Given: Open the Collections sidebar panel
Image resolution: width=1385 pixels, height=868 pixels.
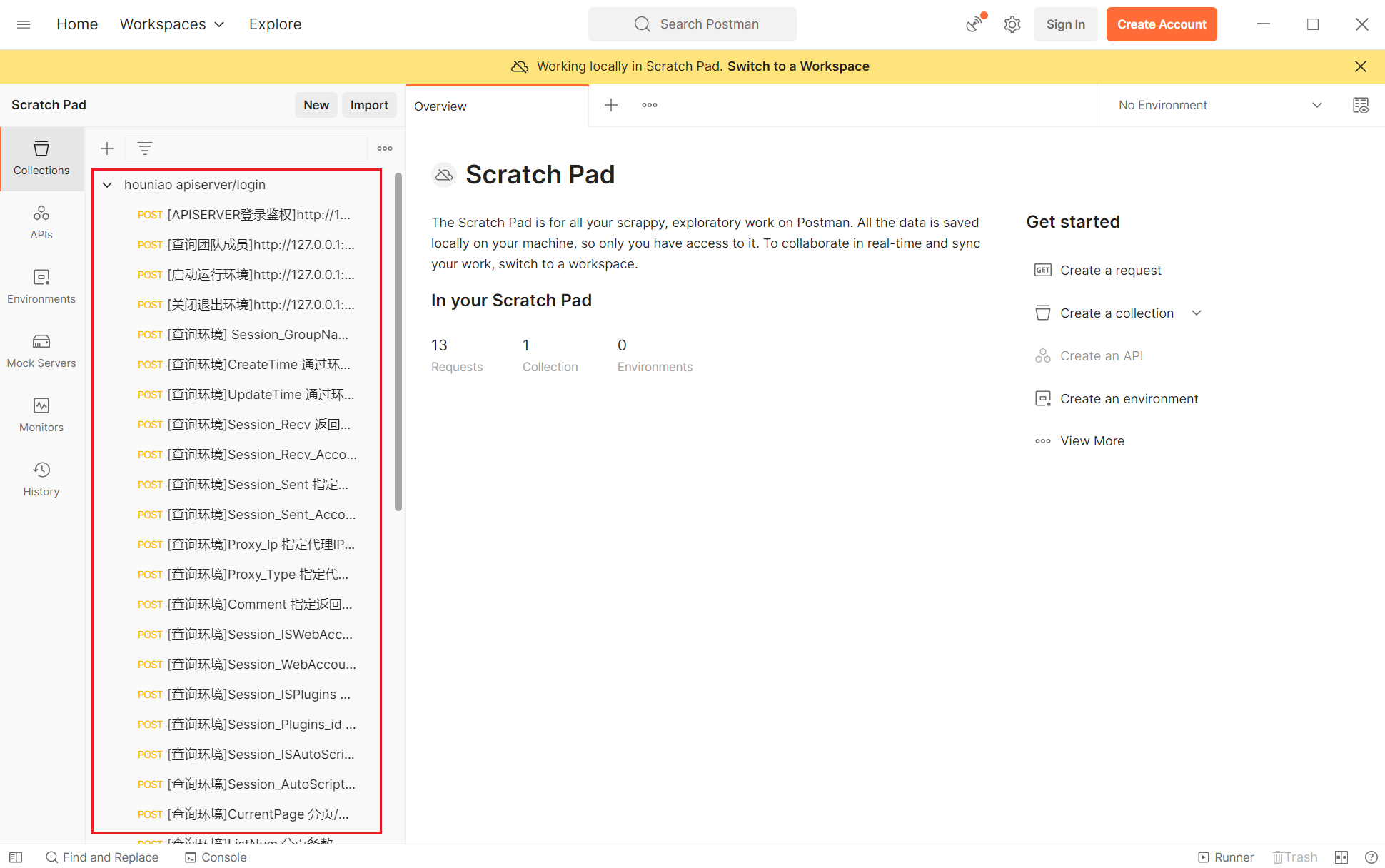Looking at the screenshot, I should tap(41, 158).
